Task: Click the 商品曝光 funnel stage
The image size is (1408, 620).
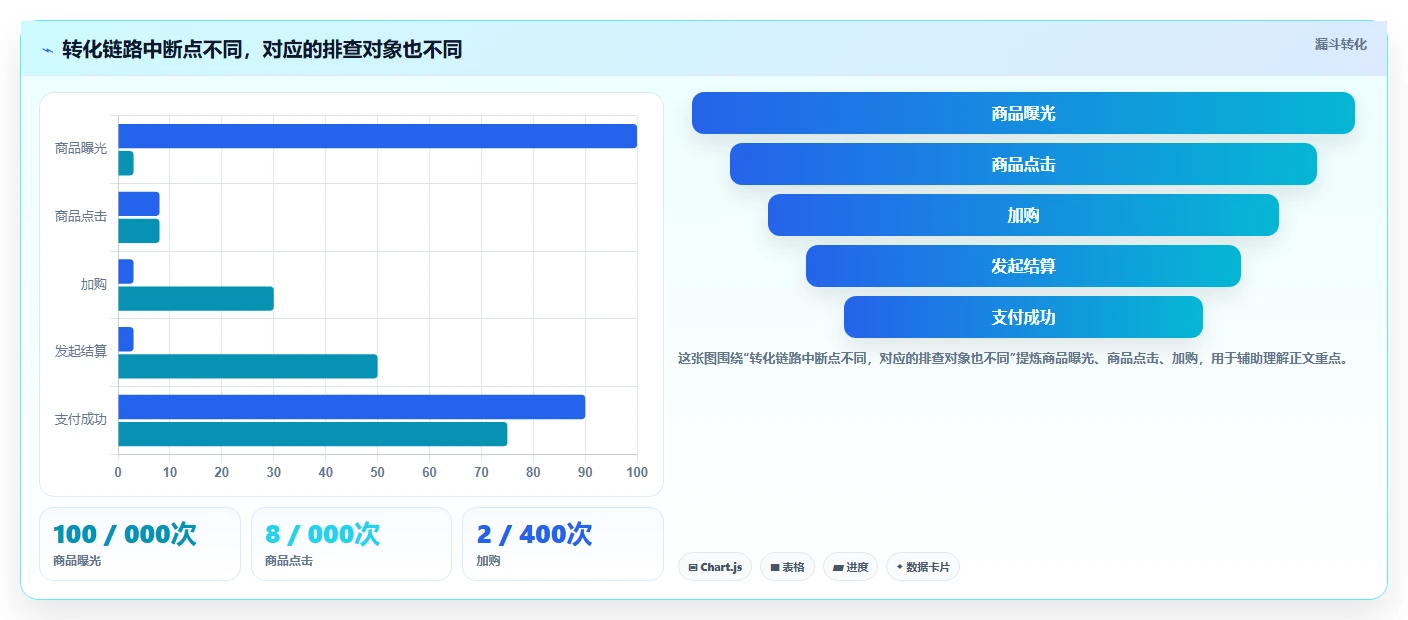Action: click(1023, 113)
